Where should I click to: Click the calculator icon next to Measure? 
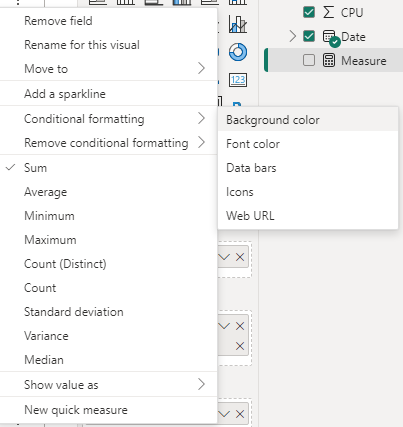pos(329,61)
